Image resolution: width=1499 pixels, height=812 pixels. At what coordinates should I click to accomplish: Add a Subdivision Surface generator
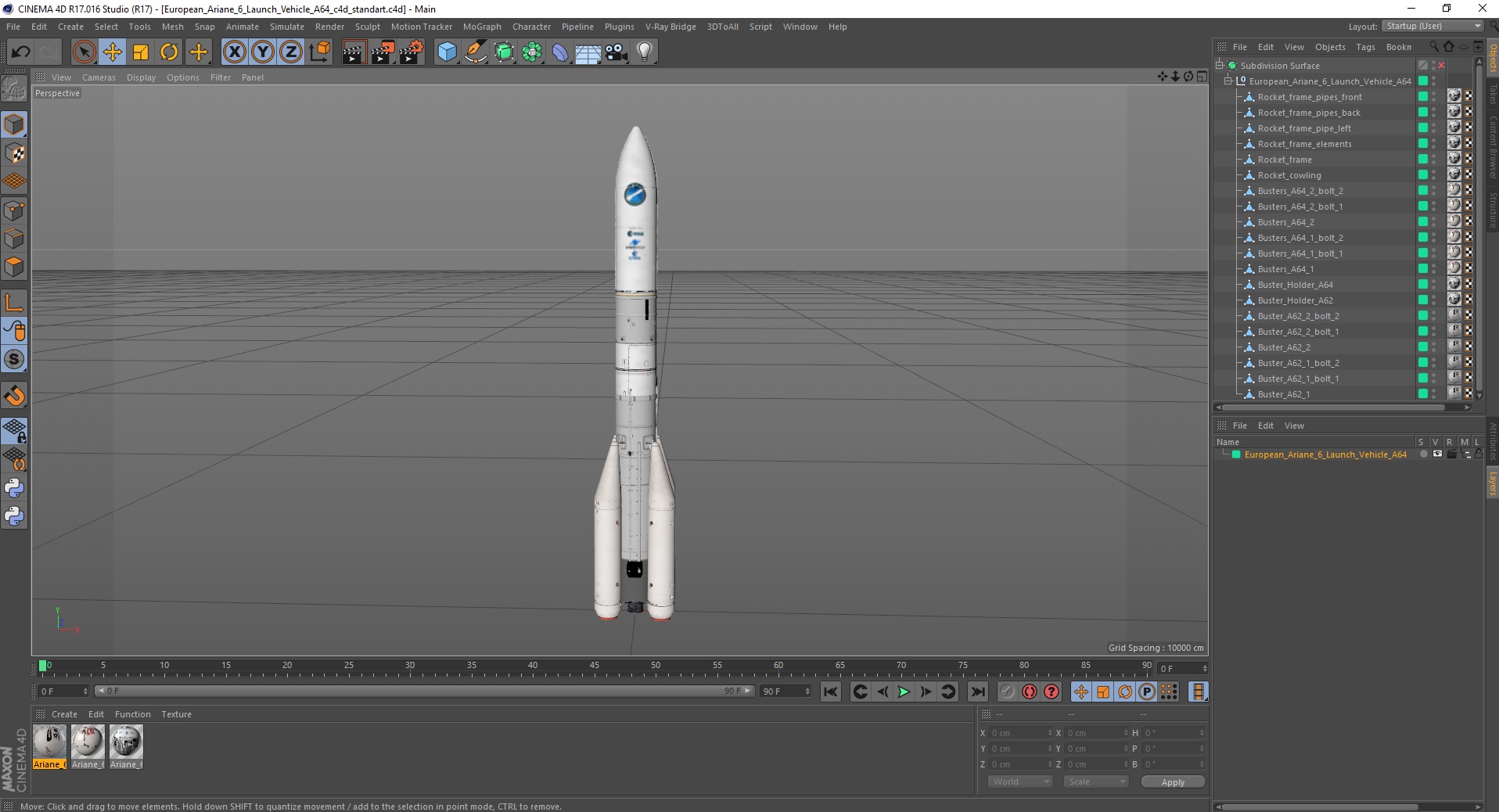(x=504, y=52)
